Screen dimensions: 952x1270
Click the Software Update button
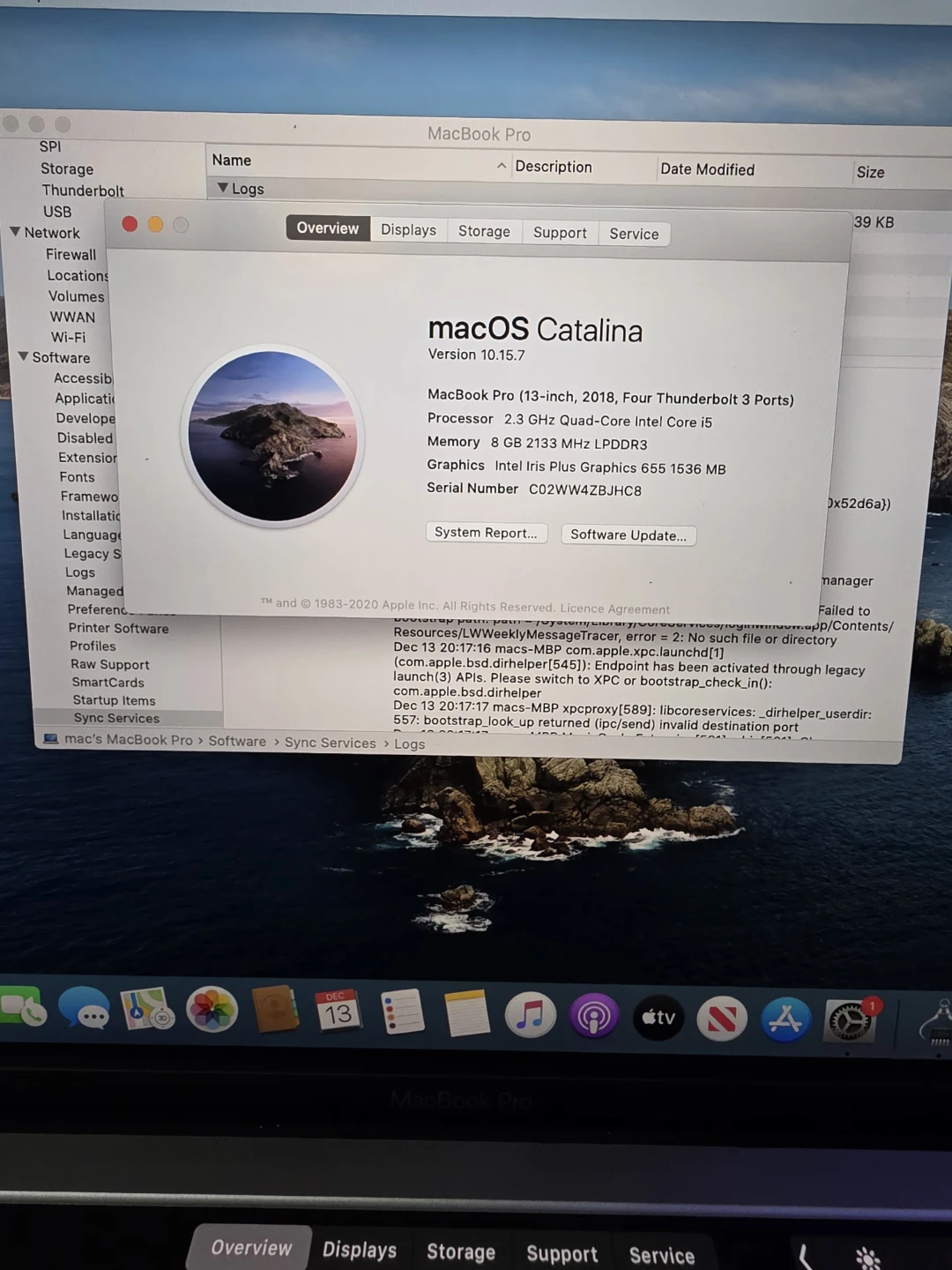click(628, 535)
